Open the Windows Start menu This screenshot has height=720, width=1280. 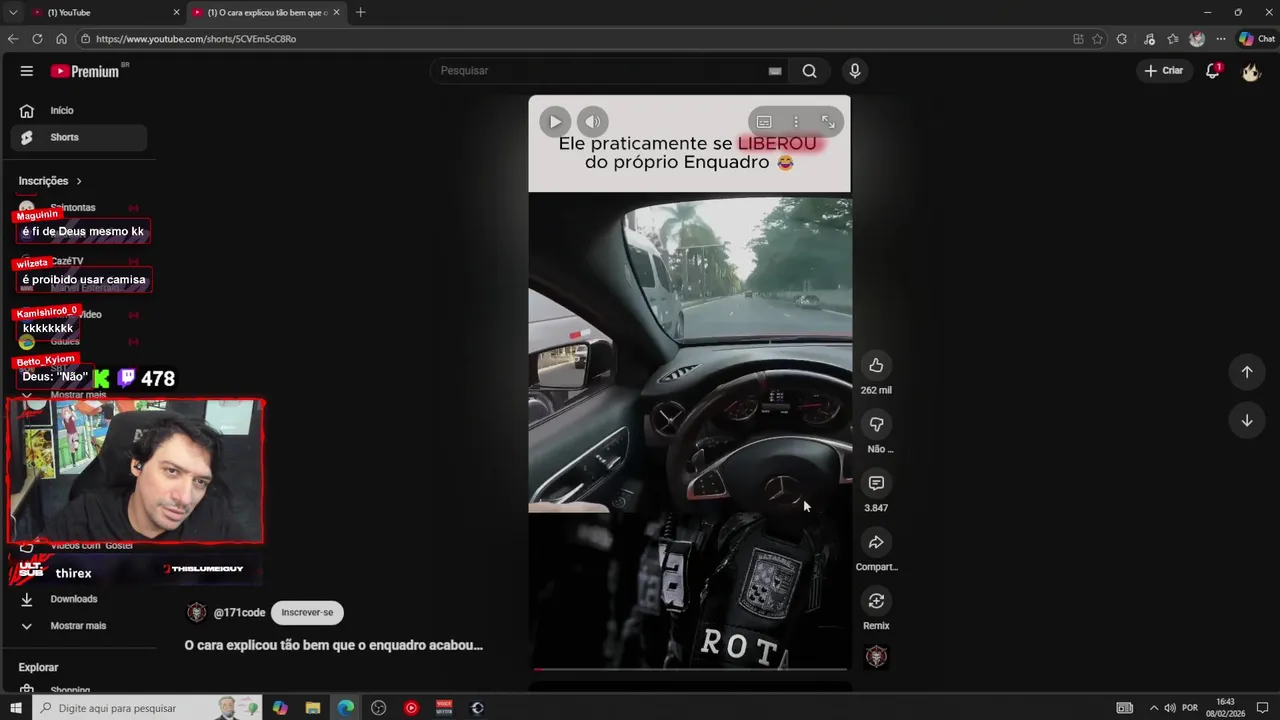(x=15, y=708)
